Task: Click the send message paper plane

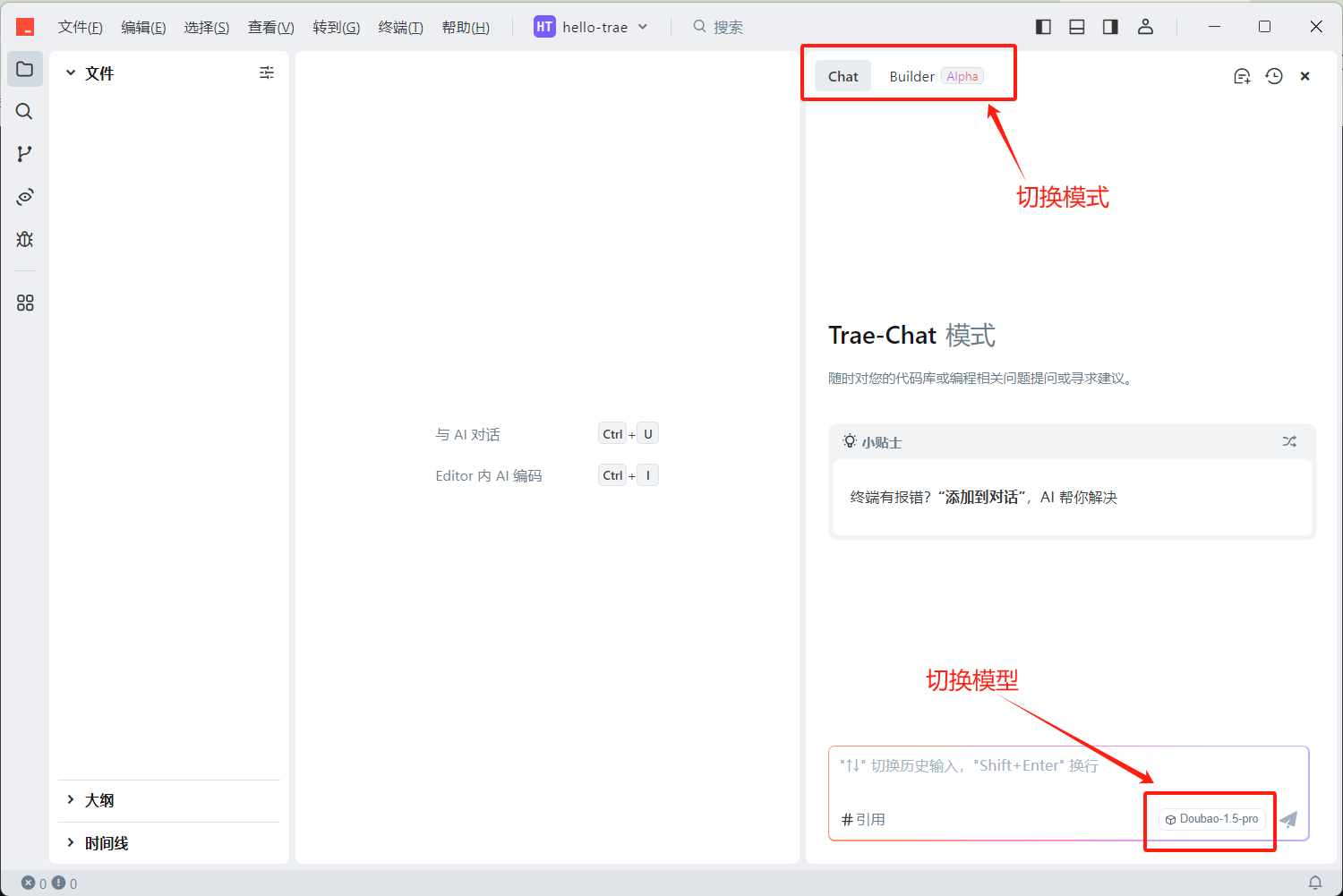Action: tap(1288, 819)
